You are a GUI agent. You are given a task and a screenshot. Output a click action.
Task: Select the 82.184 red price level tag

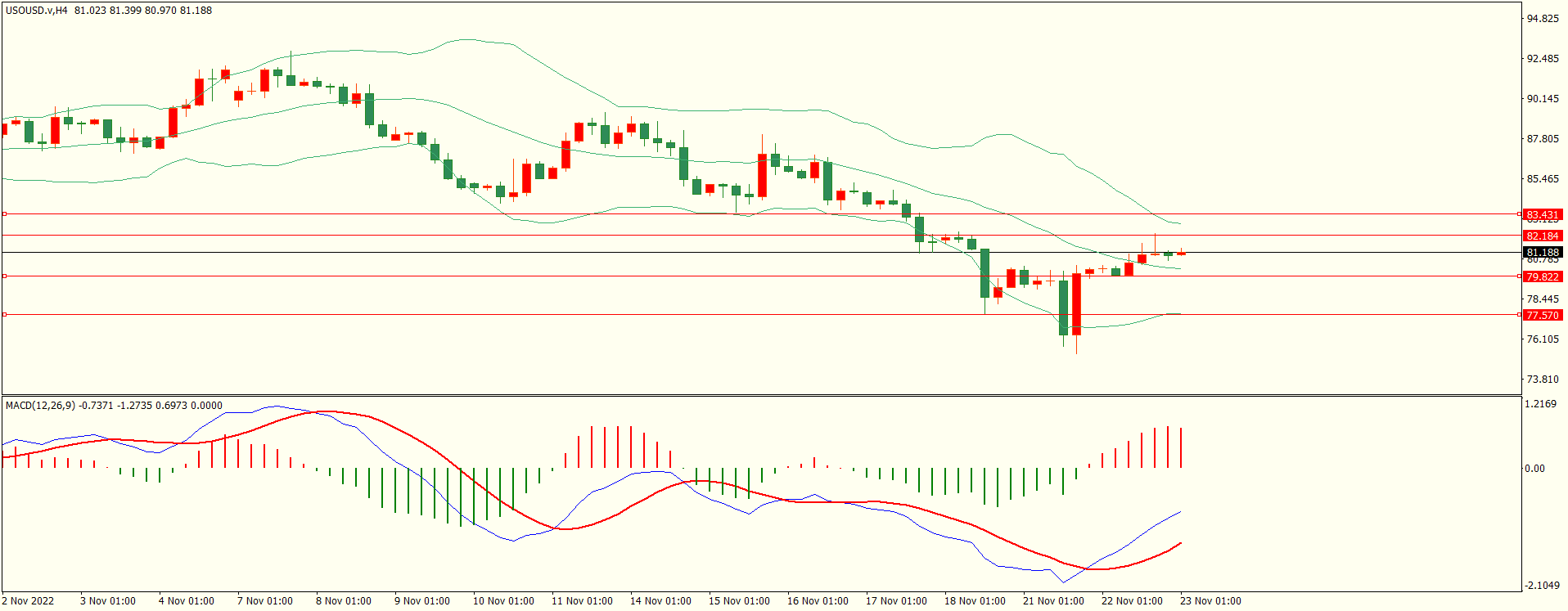(1543, 236)
